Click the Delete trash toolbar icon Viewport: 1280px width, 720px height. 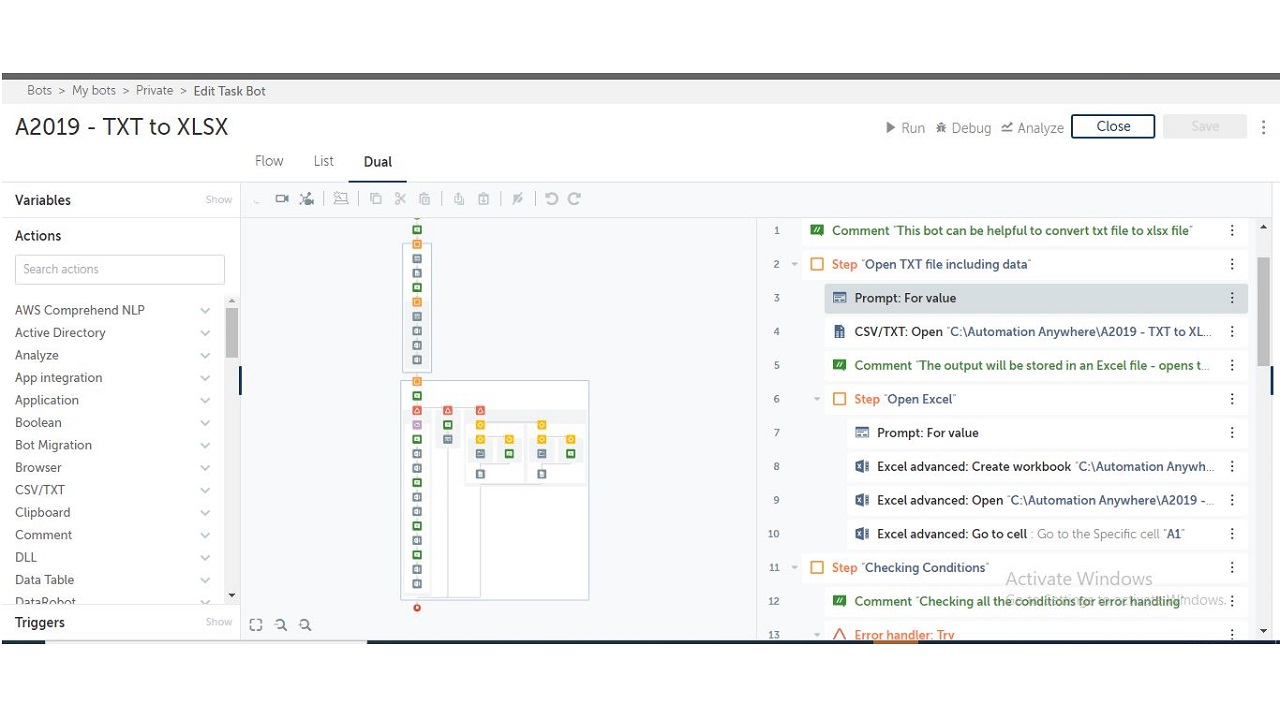425,199
